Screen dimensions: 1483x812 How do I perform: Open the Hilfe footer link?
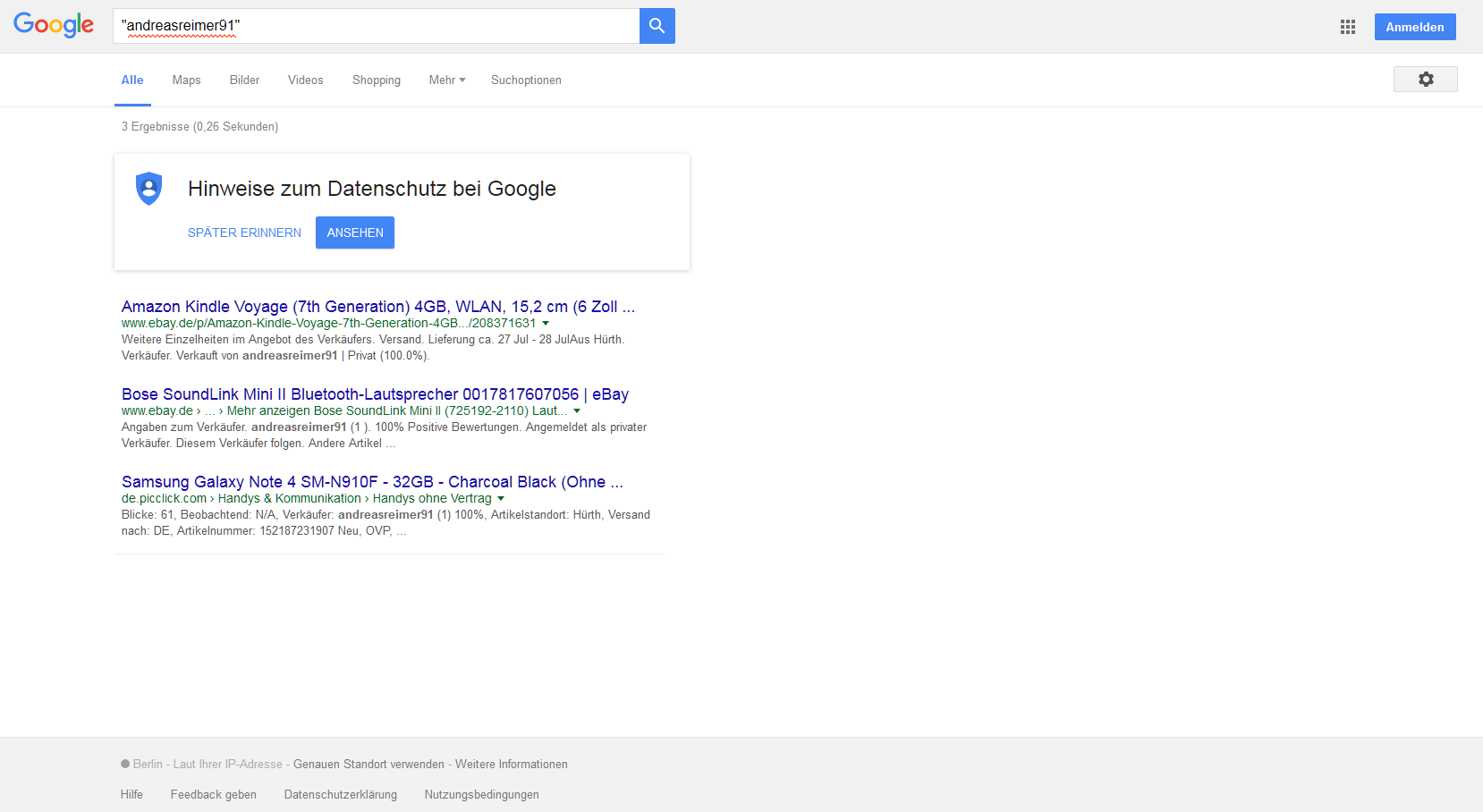131,795
